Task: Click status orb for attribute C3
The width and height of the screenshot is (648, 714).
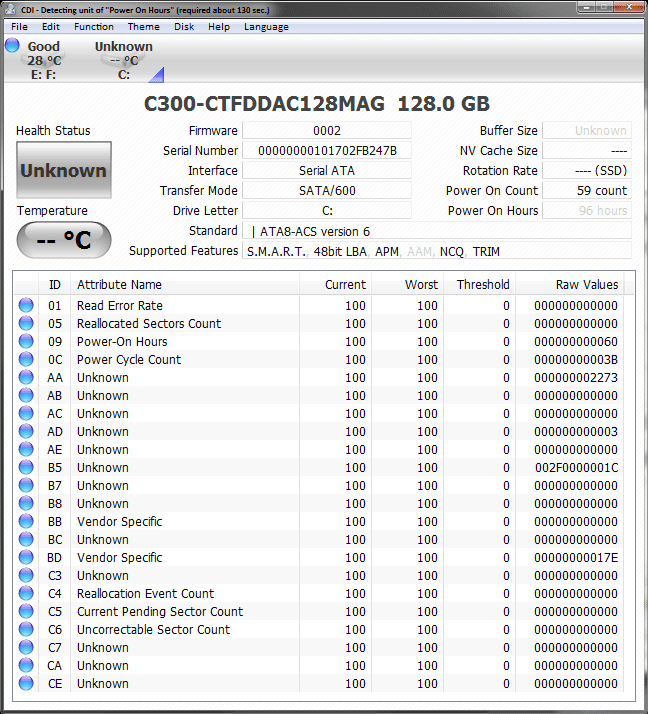Action: [x=26, y=575]
